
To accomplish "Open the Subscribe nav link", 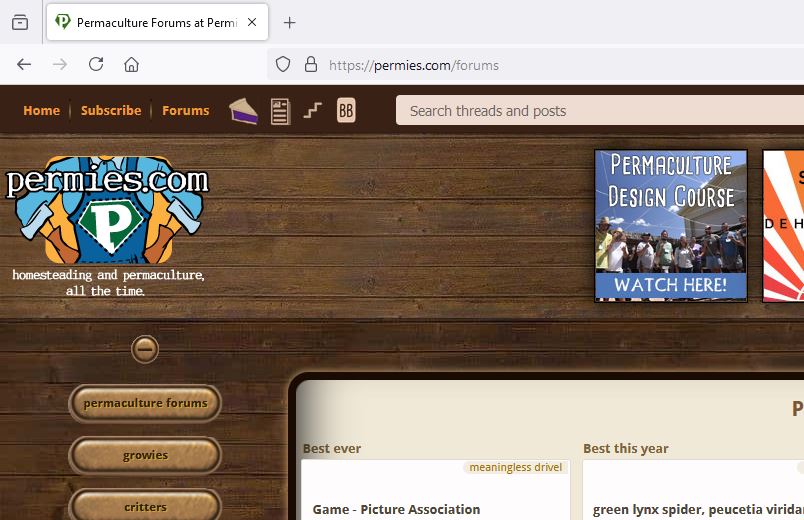I will [111, 110].
